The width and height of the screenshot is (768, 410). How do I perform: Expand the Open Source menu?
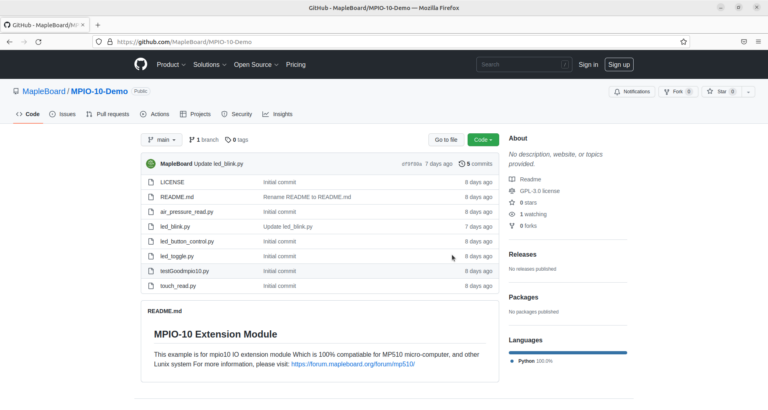coord(256,64)
